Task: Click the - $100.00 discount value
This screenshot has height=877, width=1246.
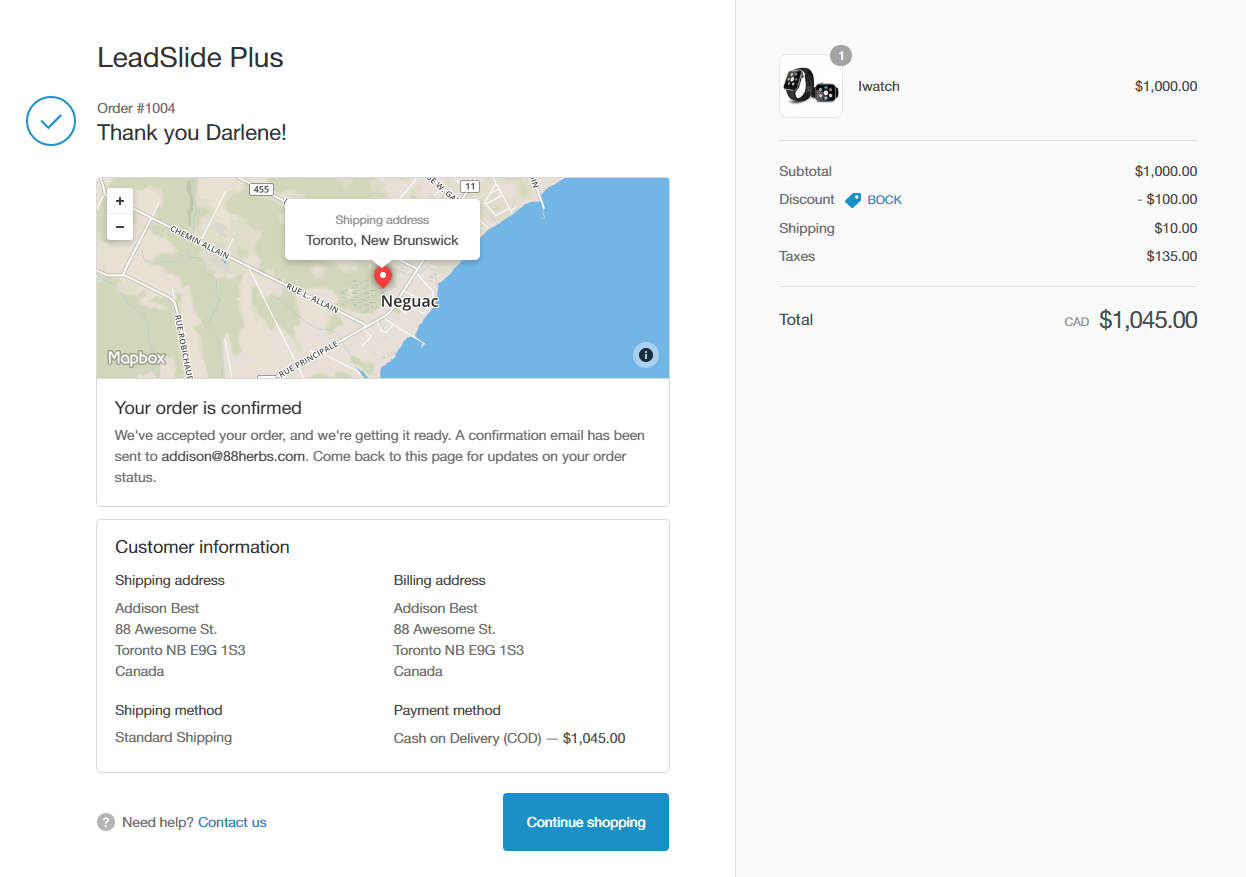Action: tap(1167, 199)
